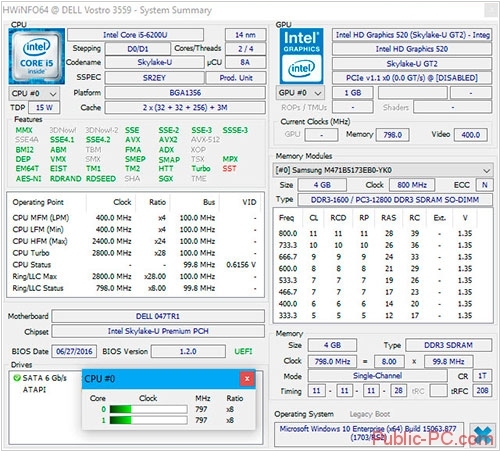
Task: Expand the Samsung memory module dropdown
Action: point(383,170)
